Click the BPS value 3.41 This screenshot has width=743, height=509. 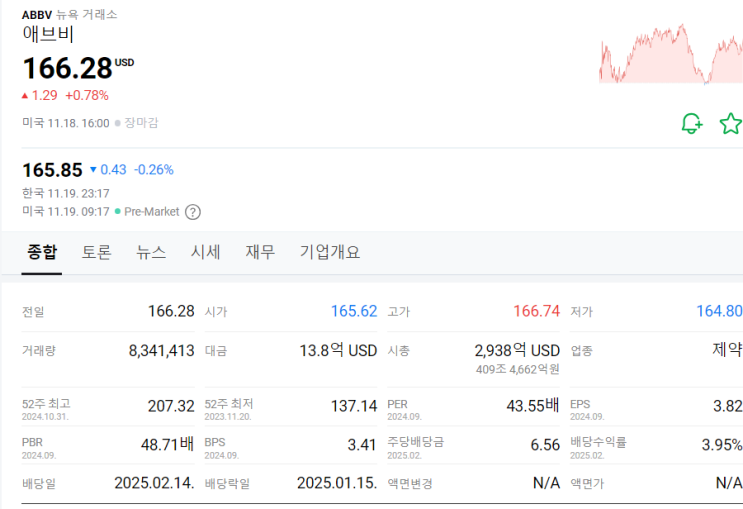click(x=362, y=445)
